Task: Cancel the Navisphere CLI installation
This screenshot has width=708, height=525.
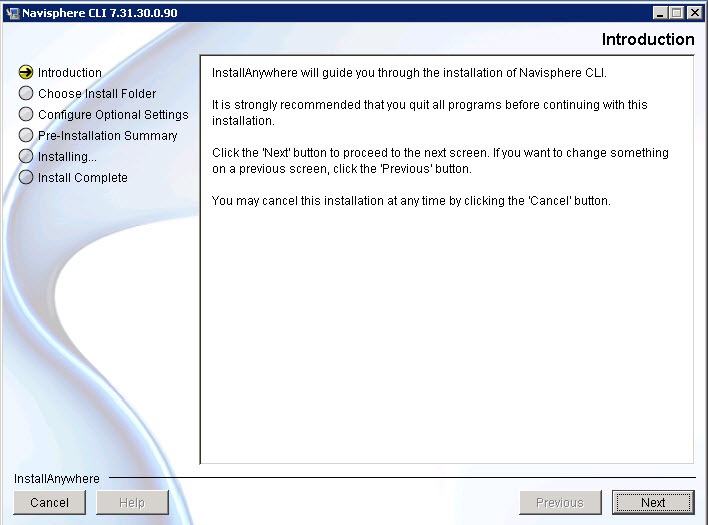Action: click(49, 502)
